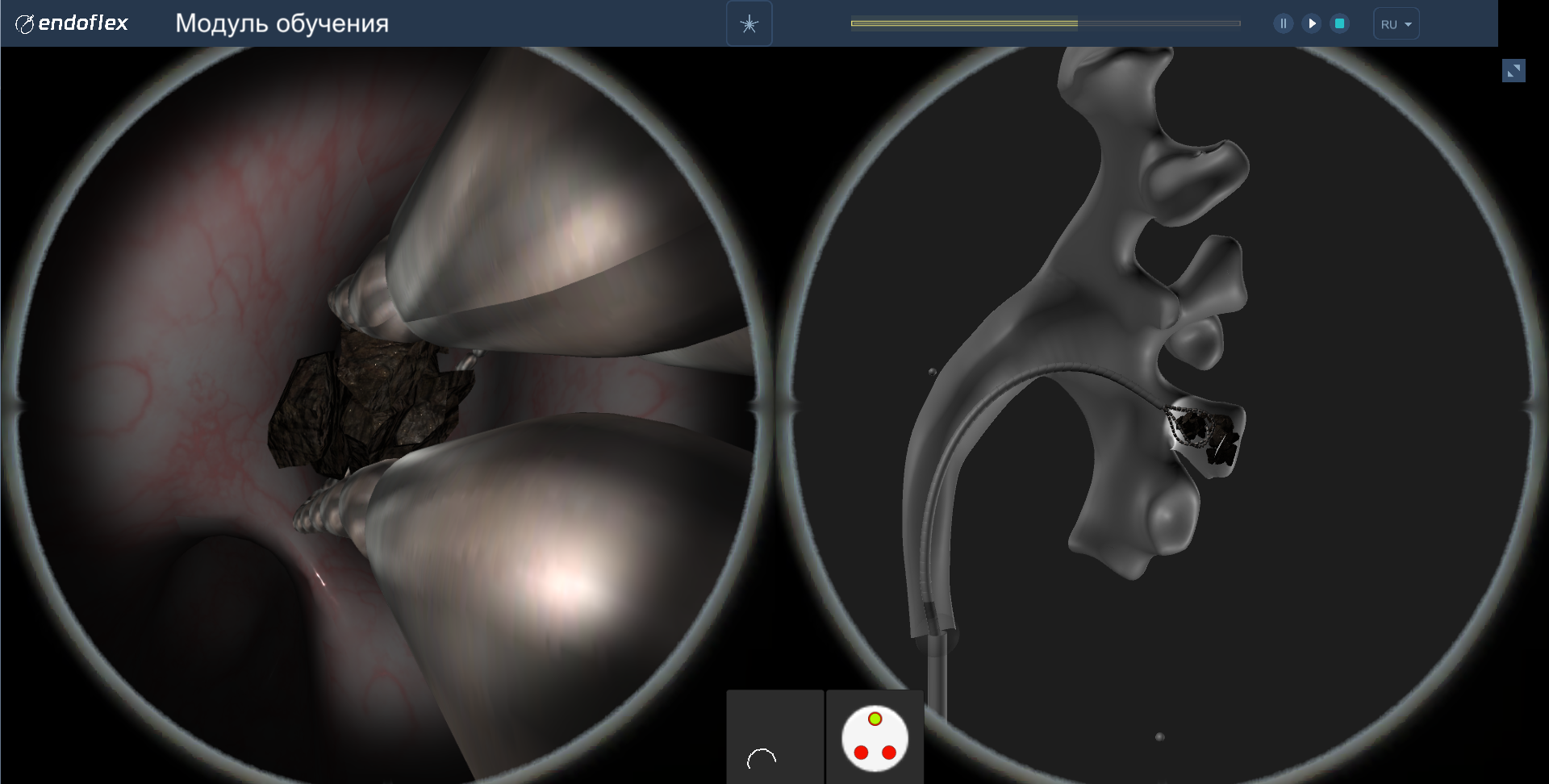Open the RU language dropdown
The image size is (1549, 784).
[1396, 24]
